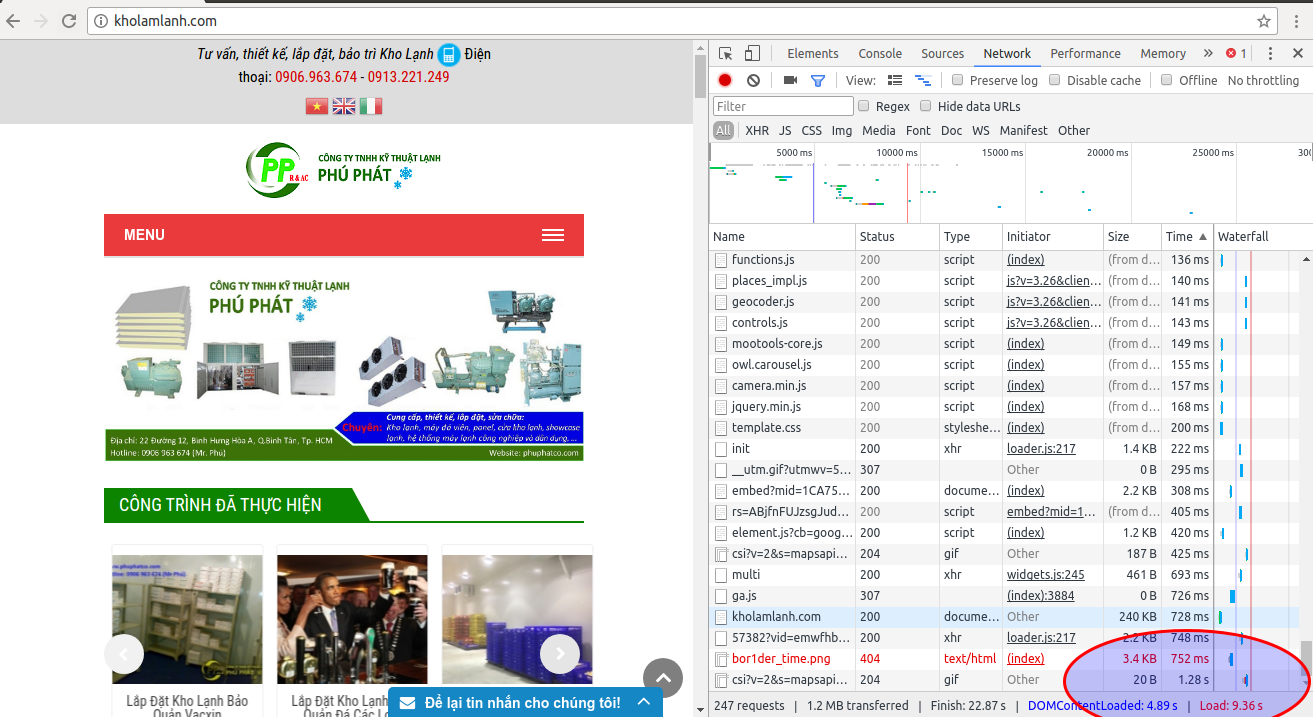Expand the chat widget 'Để lại tin nhắn' chevron
Image resolution: width=1313 pixels, height=717 pixels.
(643, 703)
